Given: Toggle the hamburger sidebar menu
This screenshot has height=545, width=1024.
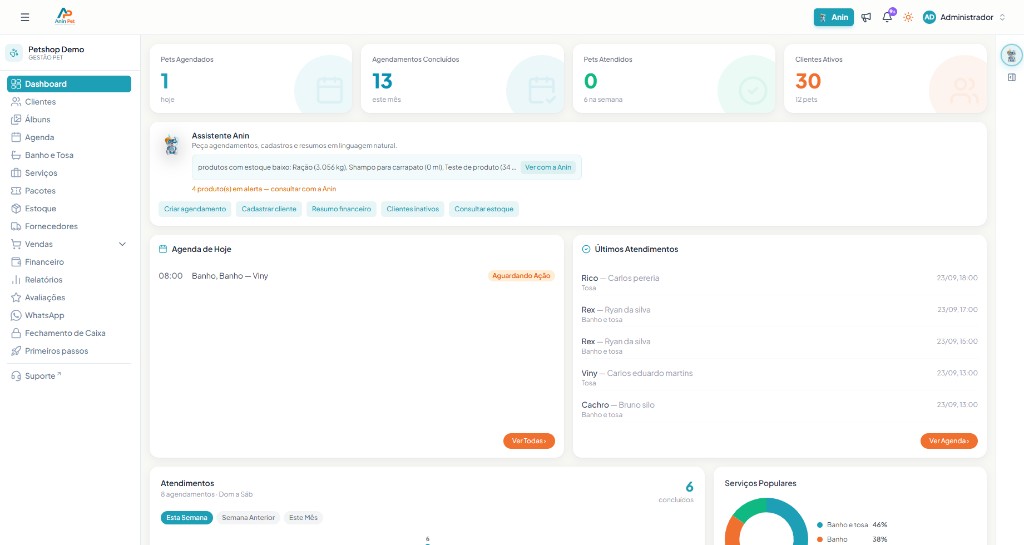Looking at the screenshot, I should point(25,17).
